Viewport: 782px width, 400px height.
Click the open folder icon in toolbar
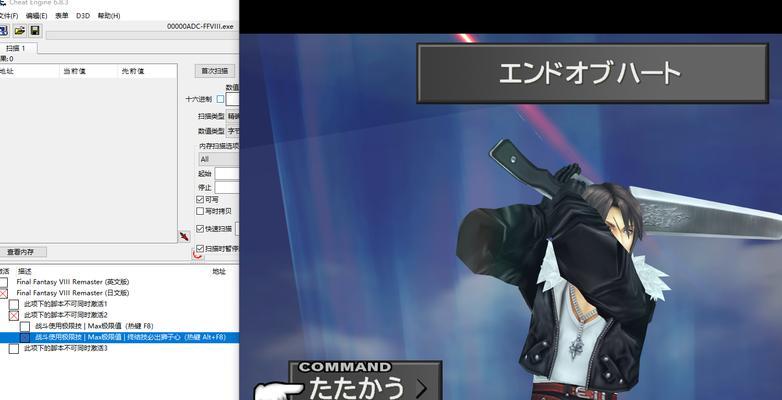(x=19, y=31)
